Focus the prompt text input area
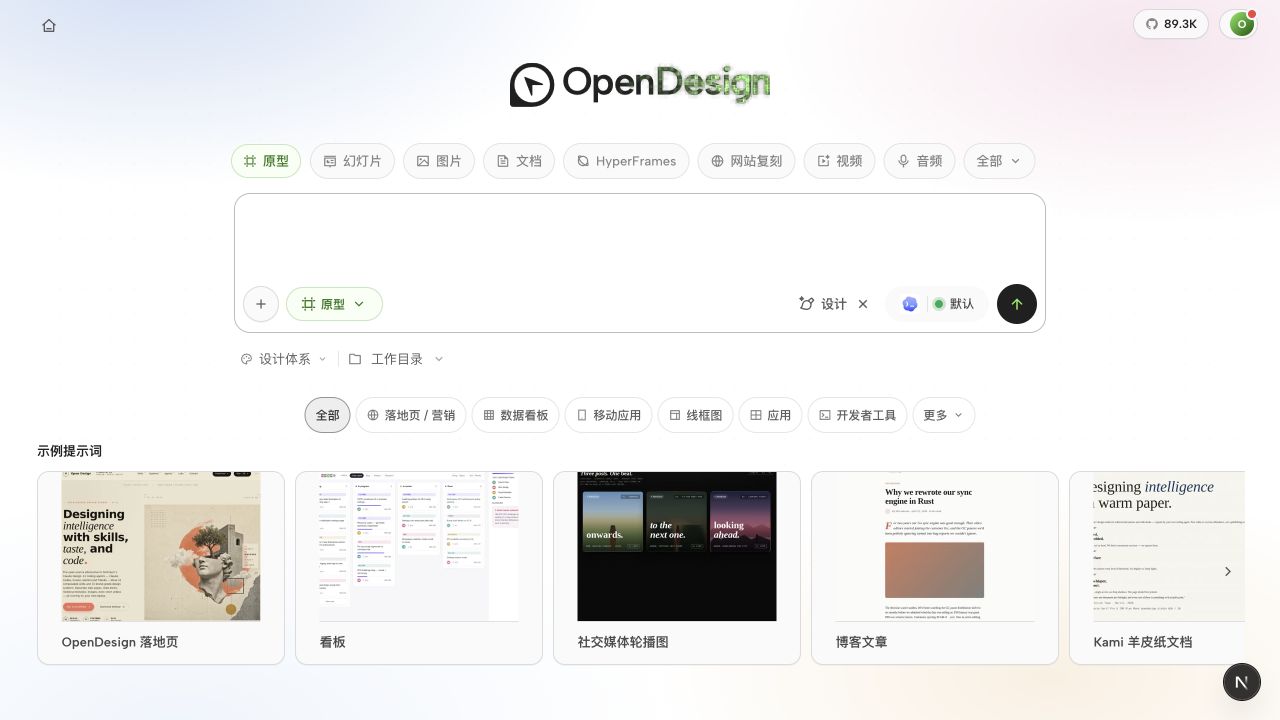1280x720 pixels. click(x=640, y=238)
